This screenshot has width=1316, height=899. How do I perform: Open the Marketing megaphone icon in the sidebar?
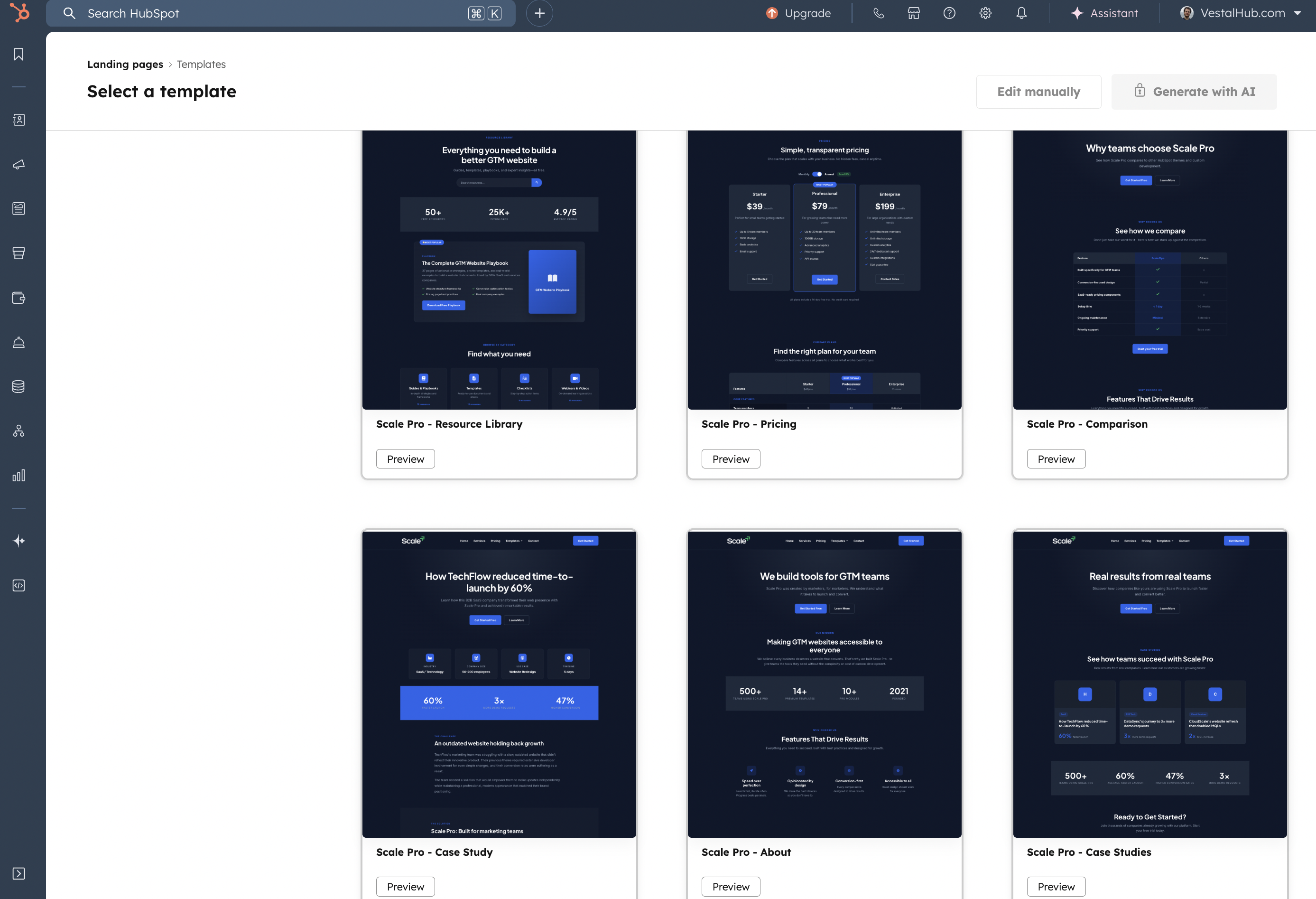(x=19, y=165)
